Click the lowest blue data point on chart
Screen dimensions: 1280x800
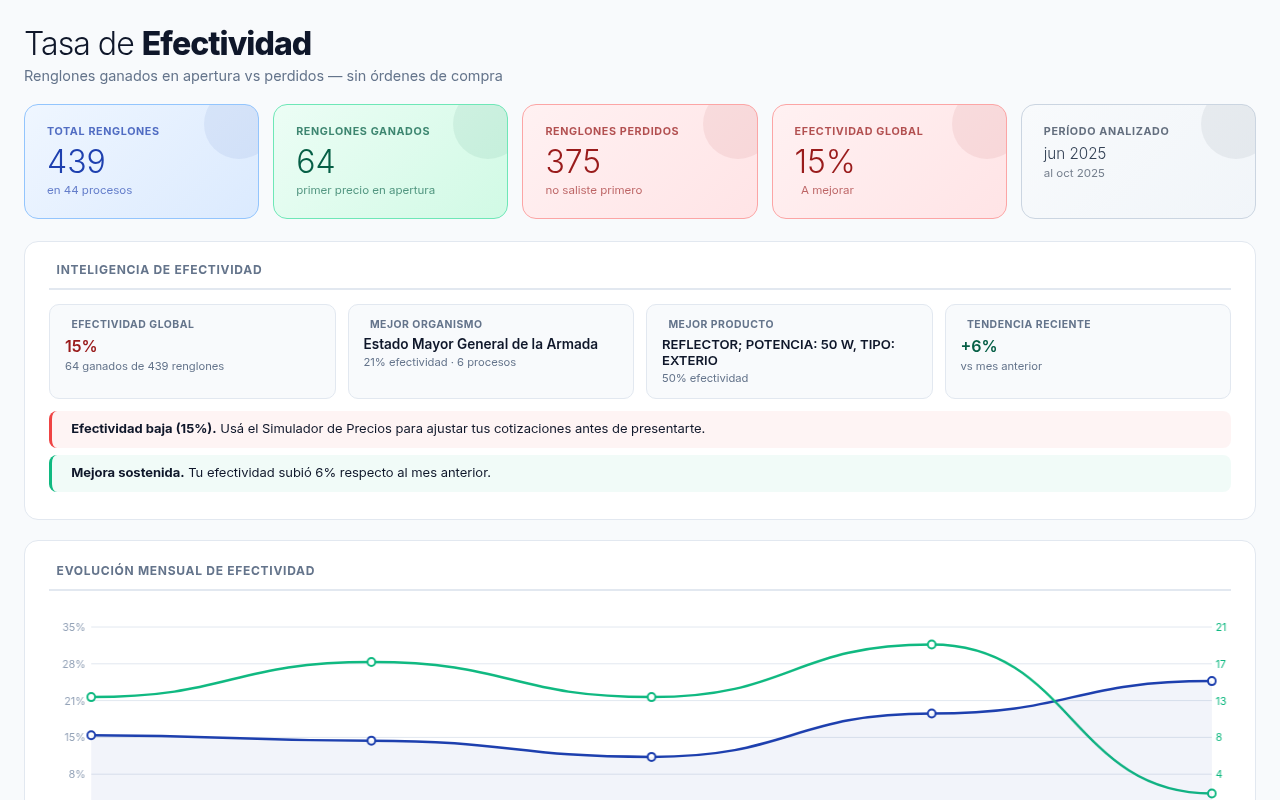point(651,757)
